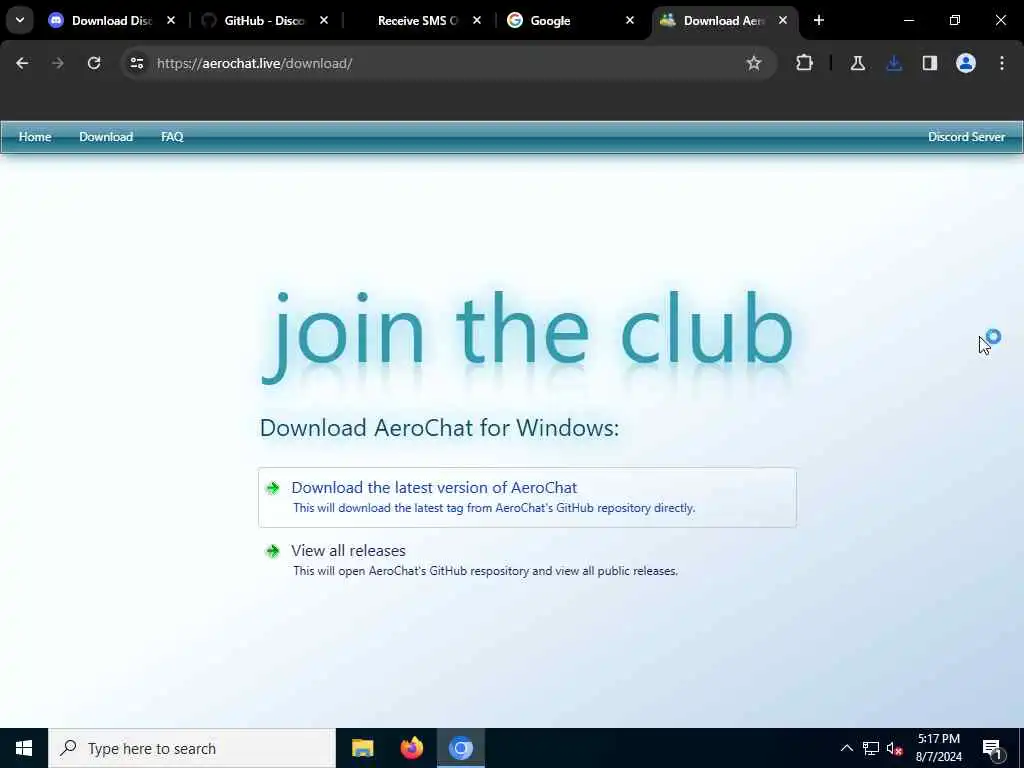Show hidden system tray icons
Viewport: 1024px width, 768px height.
click(846, 748)
